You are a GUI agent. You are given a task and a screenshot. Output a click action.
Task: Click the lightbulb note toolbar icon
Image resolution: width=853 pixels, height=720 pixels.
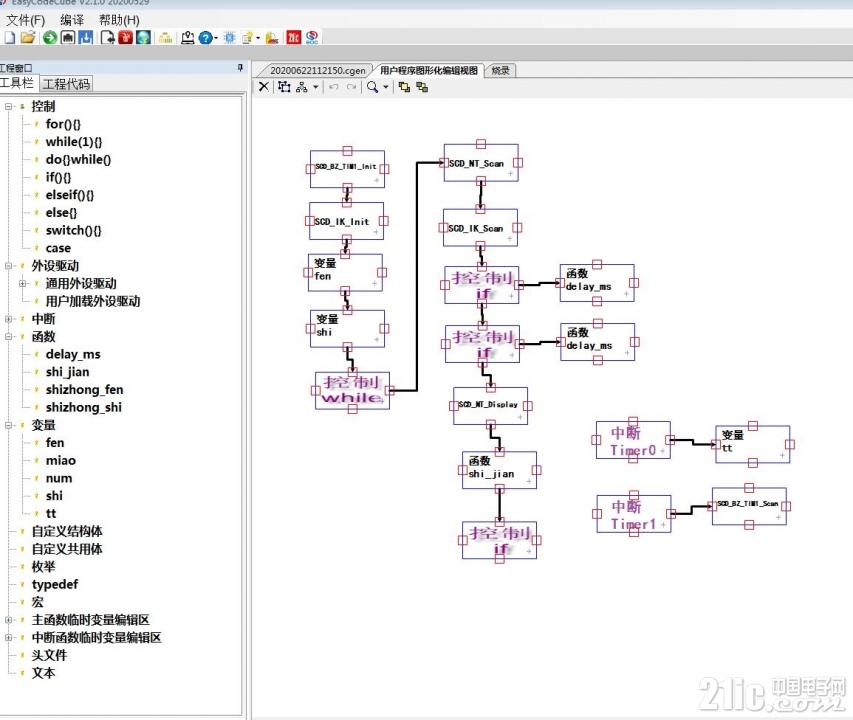pos(248,38)
